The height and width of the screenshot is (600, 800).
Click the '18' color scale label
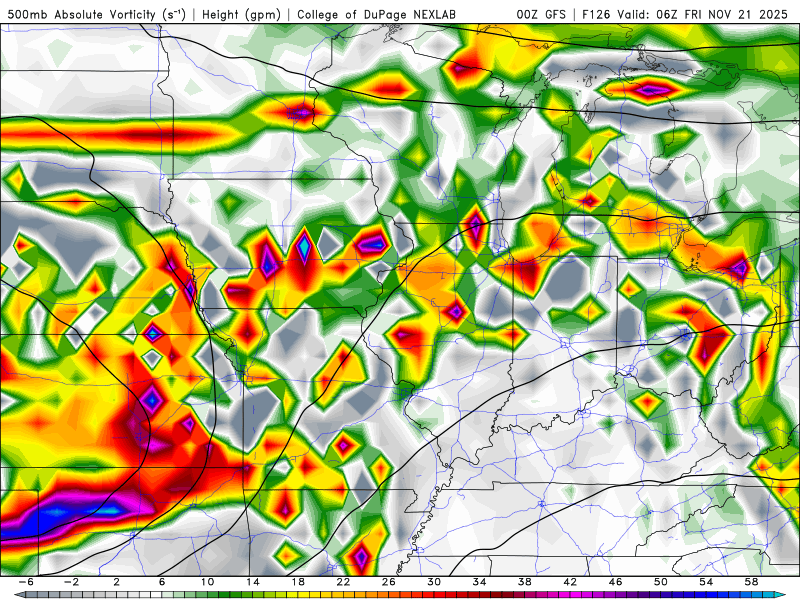pos(298,582)
